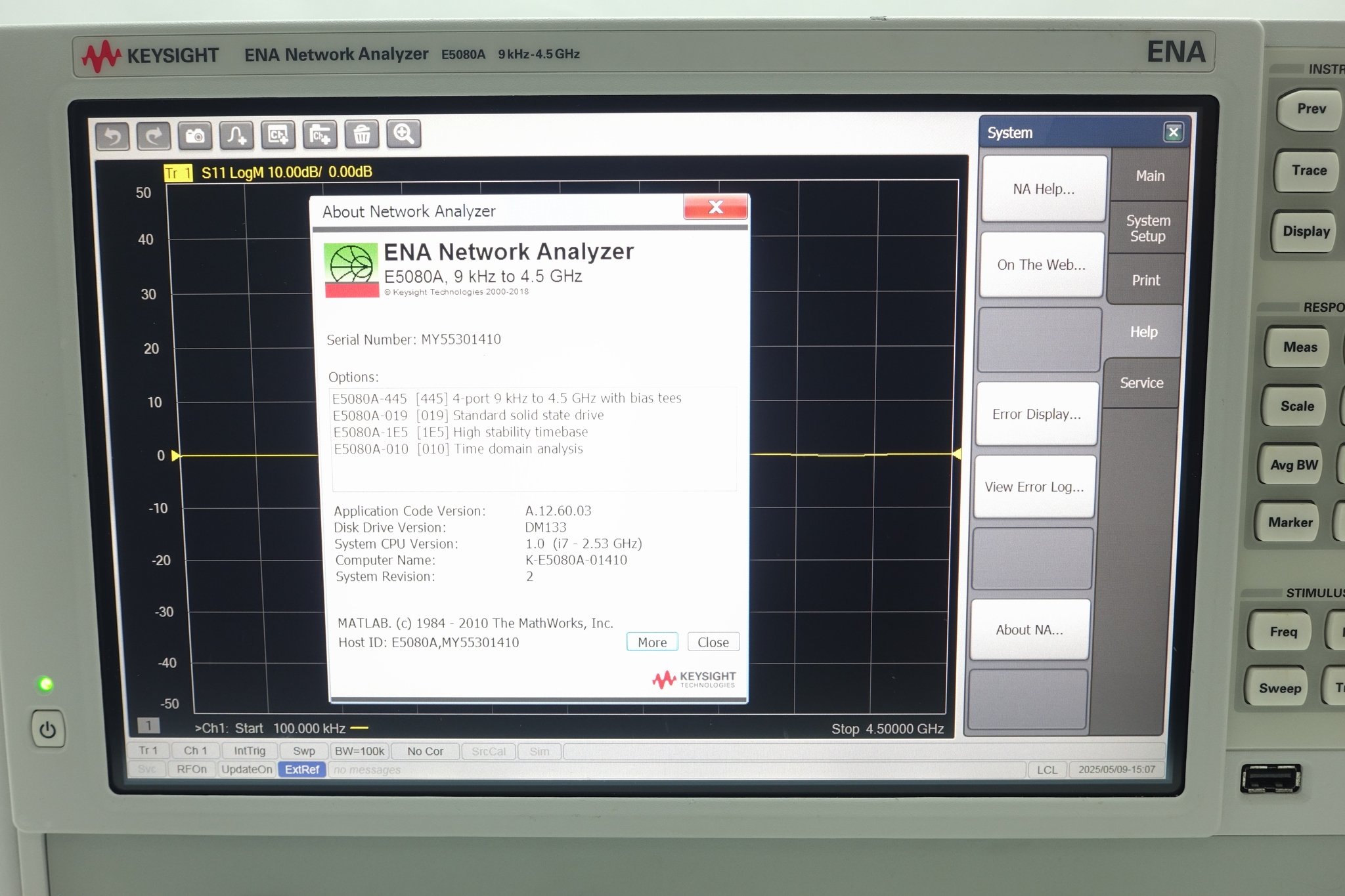Toggle the ExtRef status indicator
This screenshot has height=896, width=1345.
(302, 769)
